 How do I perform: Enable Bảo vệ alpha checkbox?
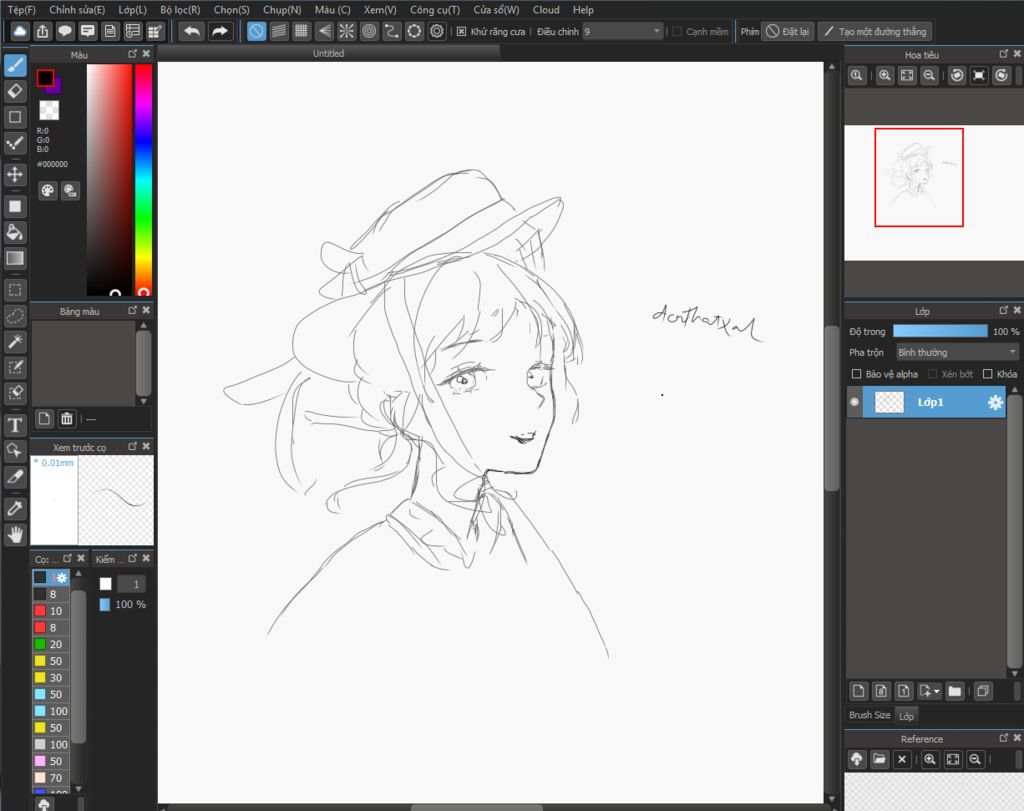856,374
